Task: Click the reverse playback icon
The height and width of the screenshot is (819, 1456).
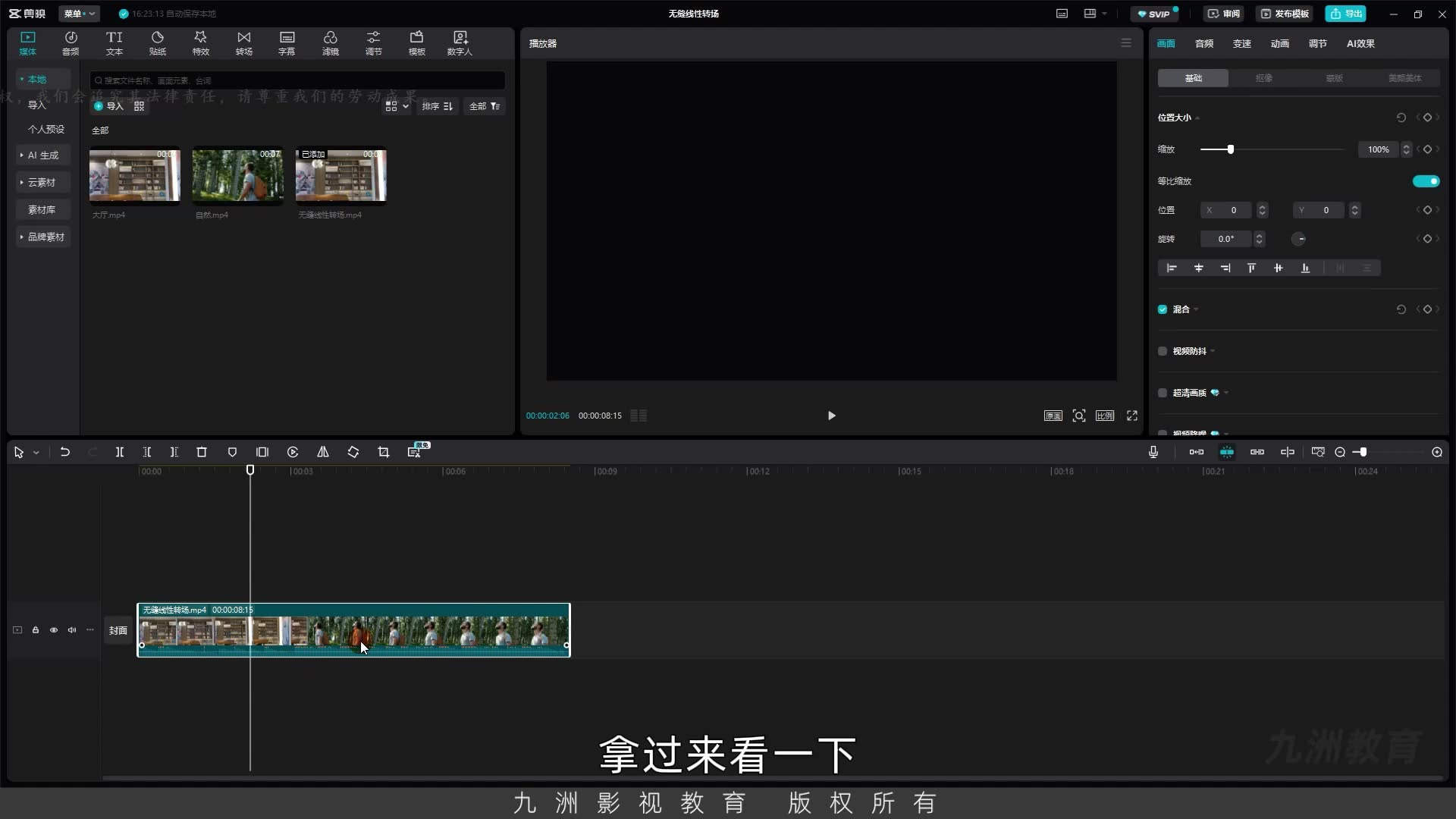Action: 293,452
